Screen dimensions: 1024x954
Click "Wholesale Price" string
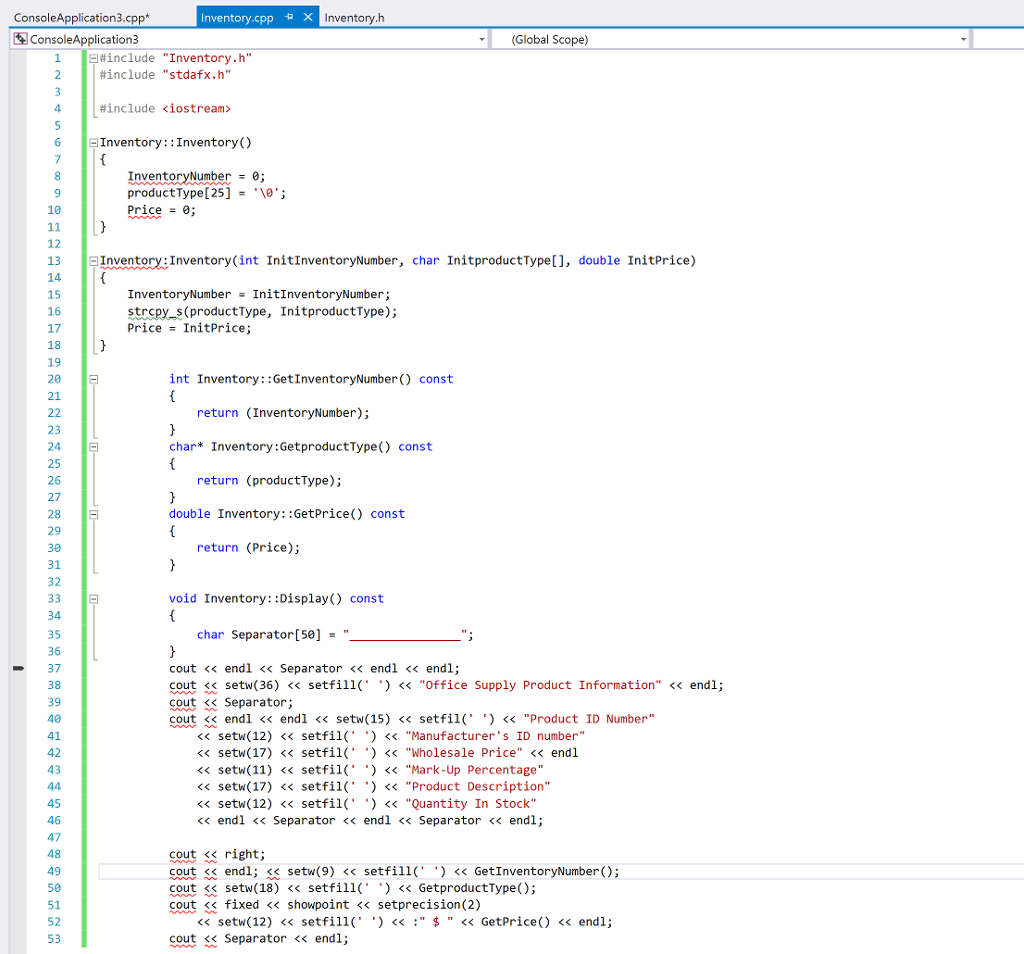tap(464, 753)
